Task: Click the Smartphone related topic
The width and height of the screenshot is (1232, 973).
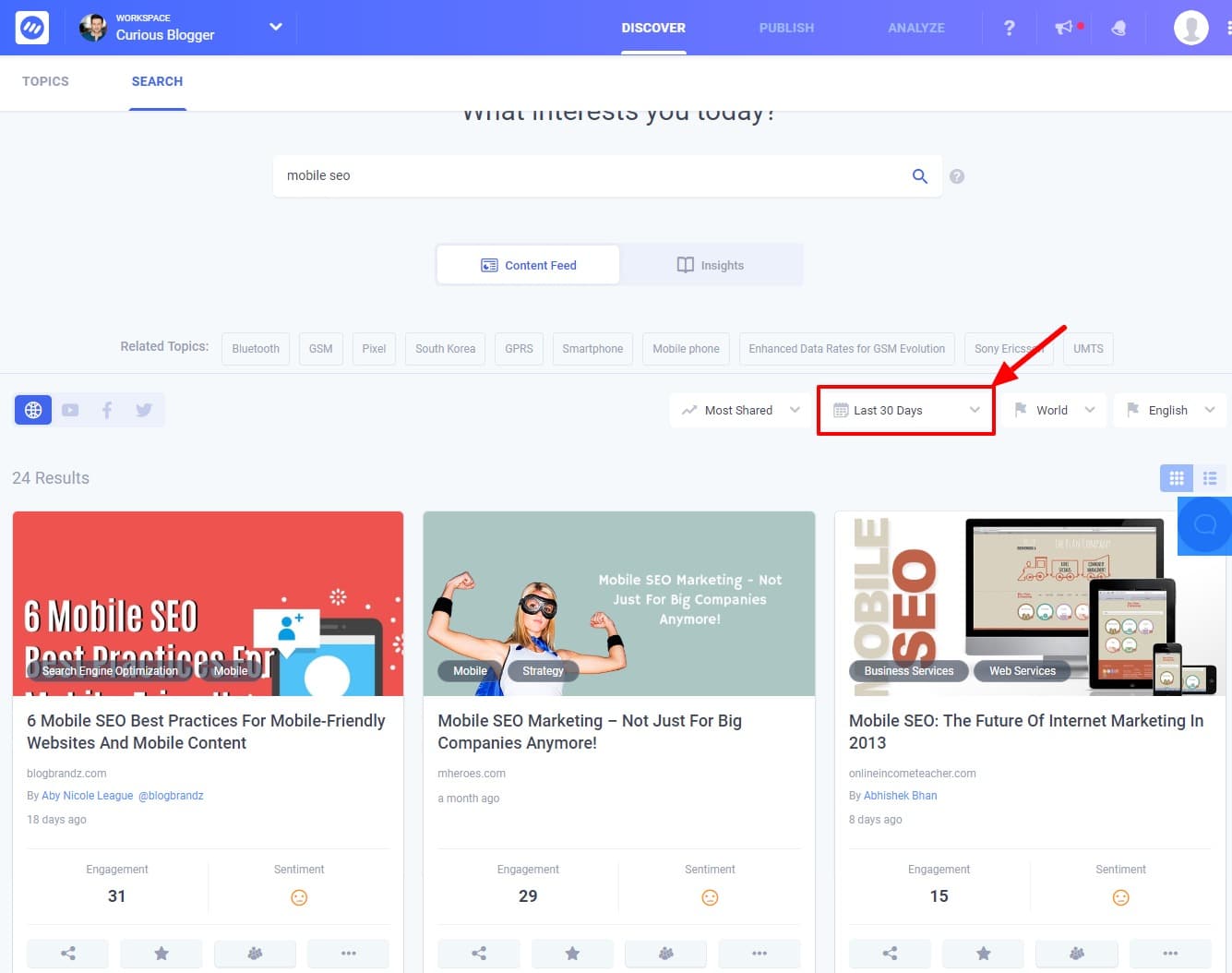Action: click(x=592, y=349)
